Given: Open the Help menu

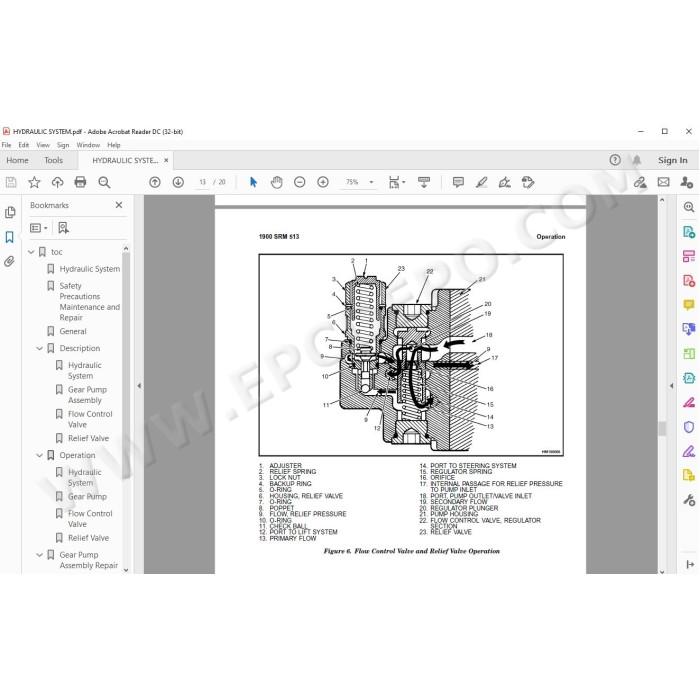Looking at the screenshot, I should (114, 145).
